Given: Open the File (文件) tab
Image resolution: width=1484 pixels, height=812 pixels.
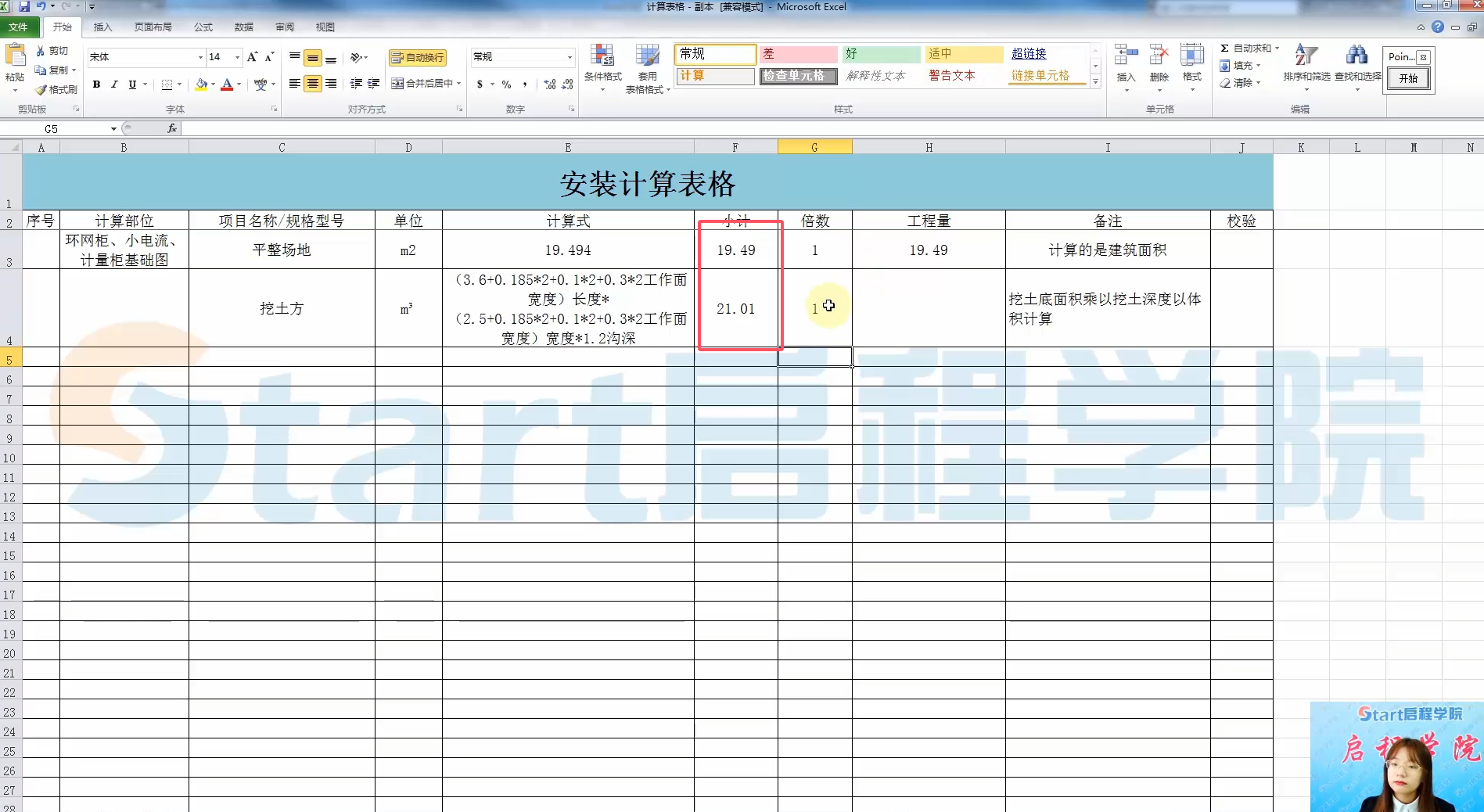Looking at the screenshot, I should [19, 27].
